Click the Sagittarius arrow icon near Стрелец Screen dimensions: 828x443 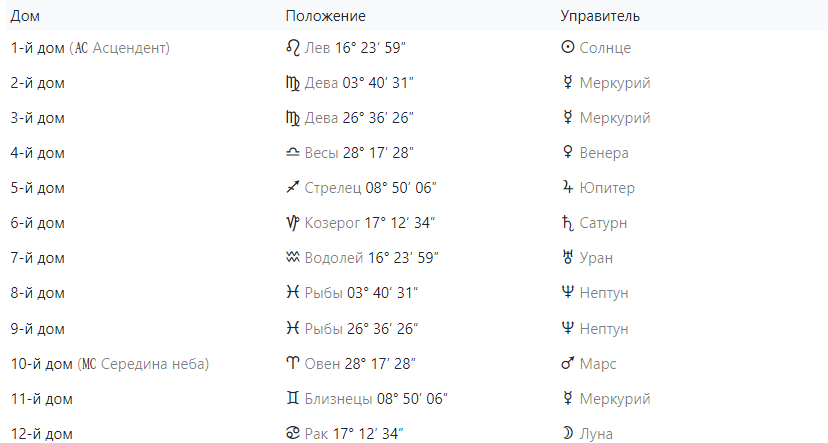click(x=293, y=187)
